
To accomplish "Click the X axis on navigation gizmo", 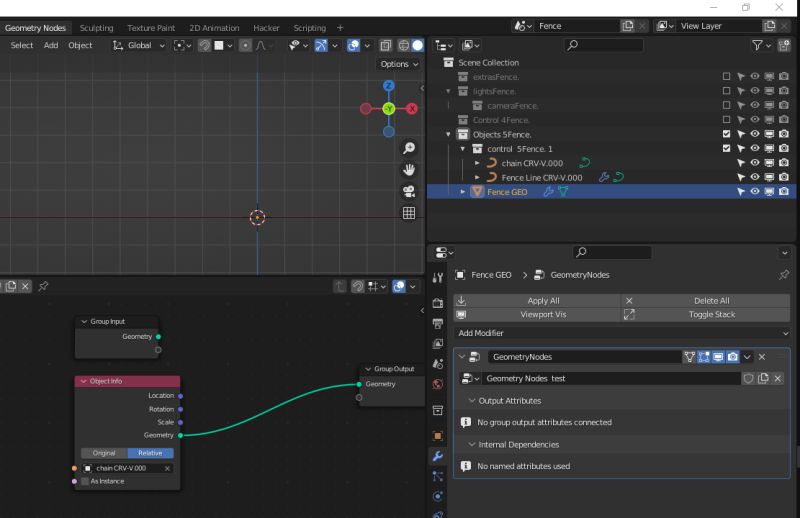I will click(412, 108).
